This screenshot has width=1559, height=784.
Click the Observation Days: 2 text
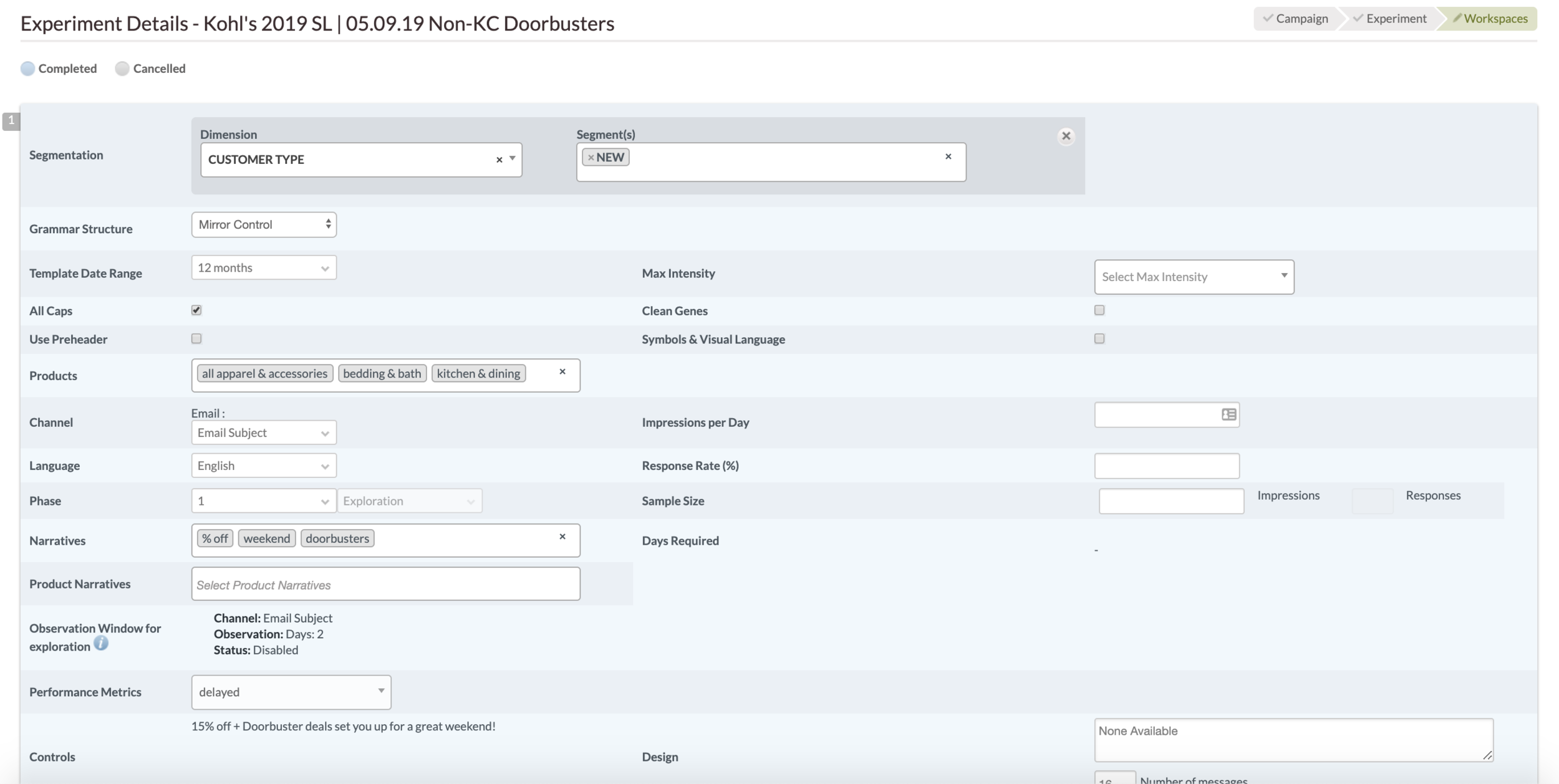pyautogui.click(x=269, y=634)
